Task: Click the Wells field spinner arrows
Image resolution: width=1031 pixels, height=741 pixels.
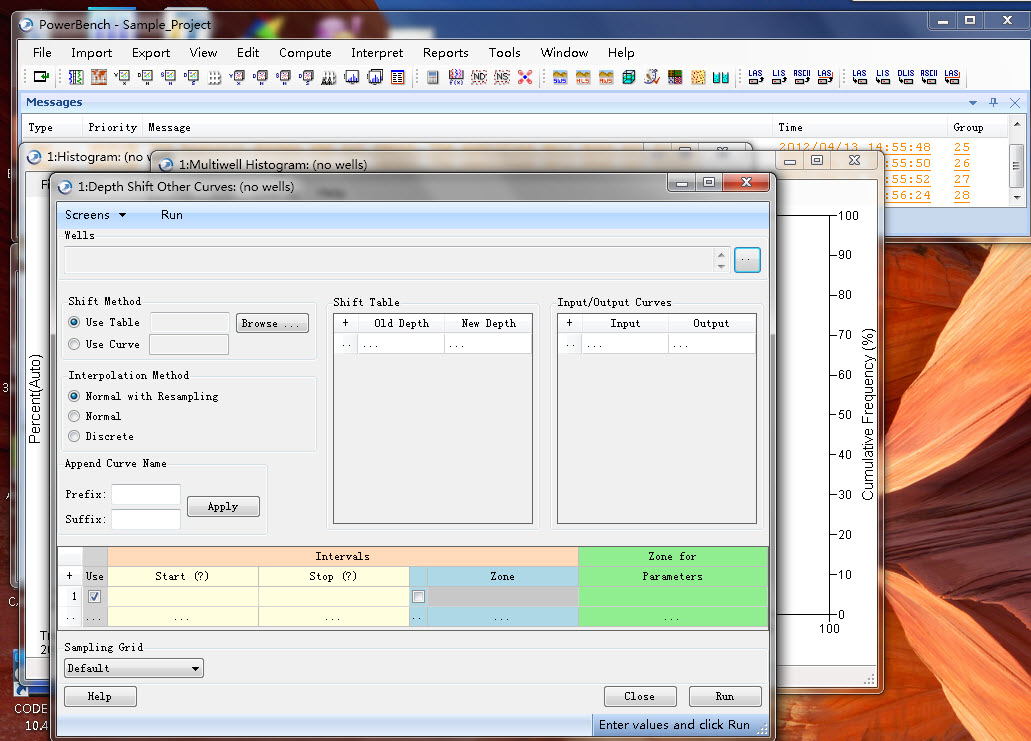Action: 721,260
